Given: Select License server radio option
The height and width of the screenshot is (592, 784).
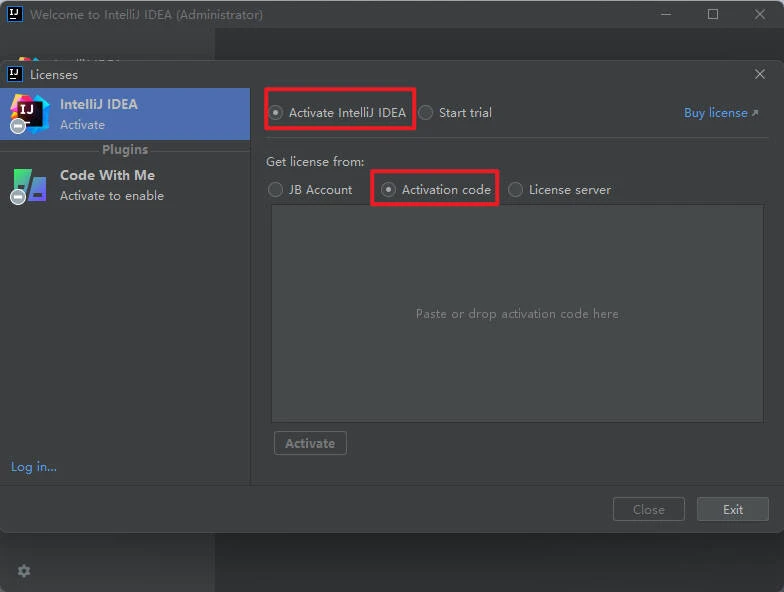Looking at the screenshot, I should point(516,190).
